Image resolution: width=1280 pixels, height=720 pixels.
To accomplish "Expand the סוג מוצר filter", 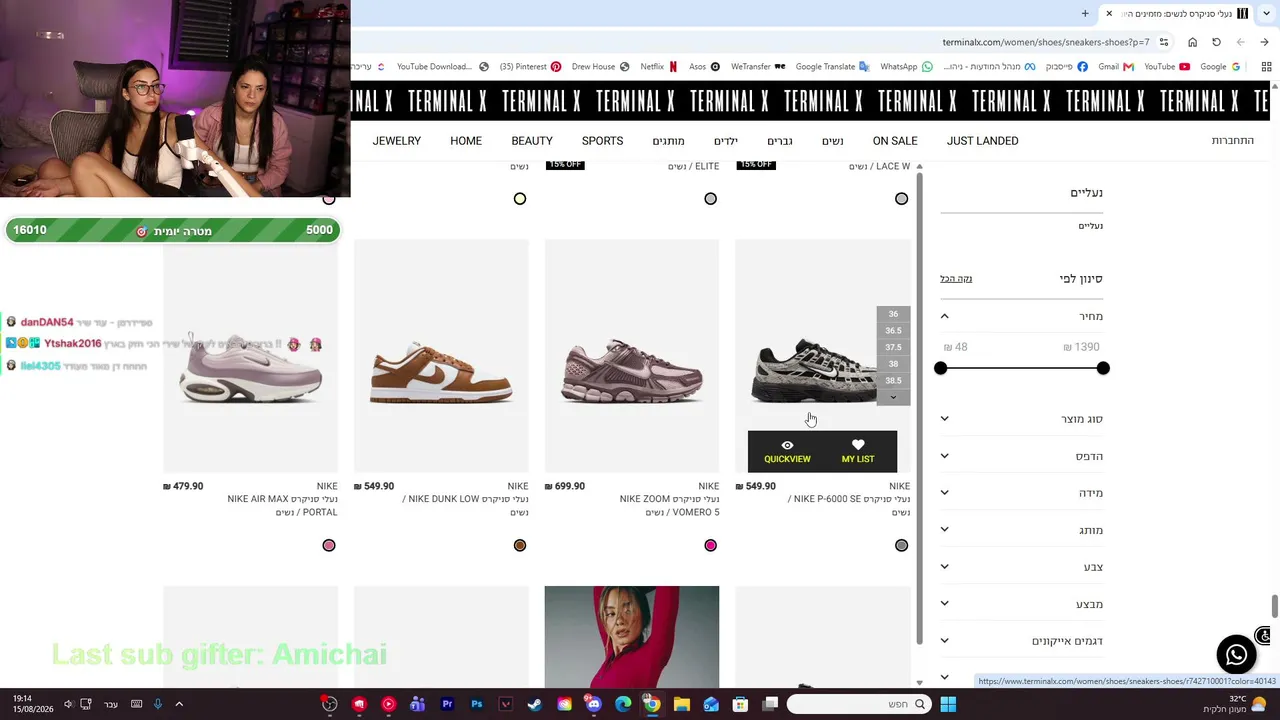I will 944,419.
